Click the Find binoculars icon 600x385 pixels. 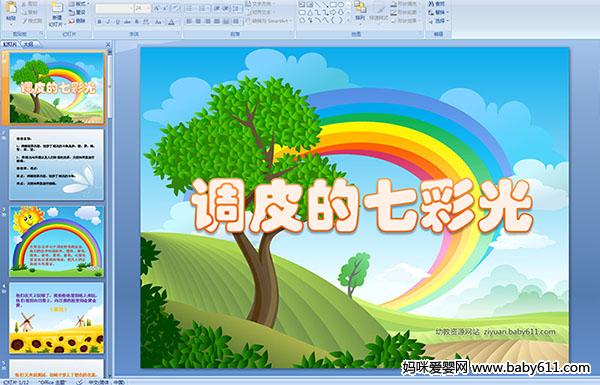click(x=432, y=4)
